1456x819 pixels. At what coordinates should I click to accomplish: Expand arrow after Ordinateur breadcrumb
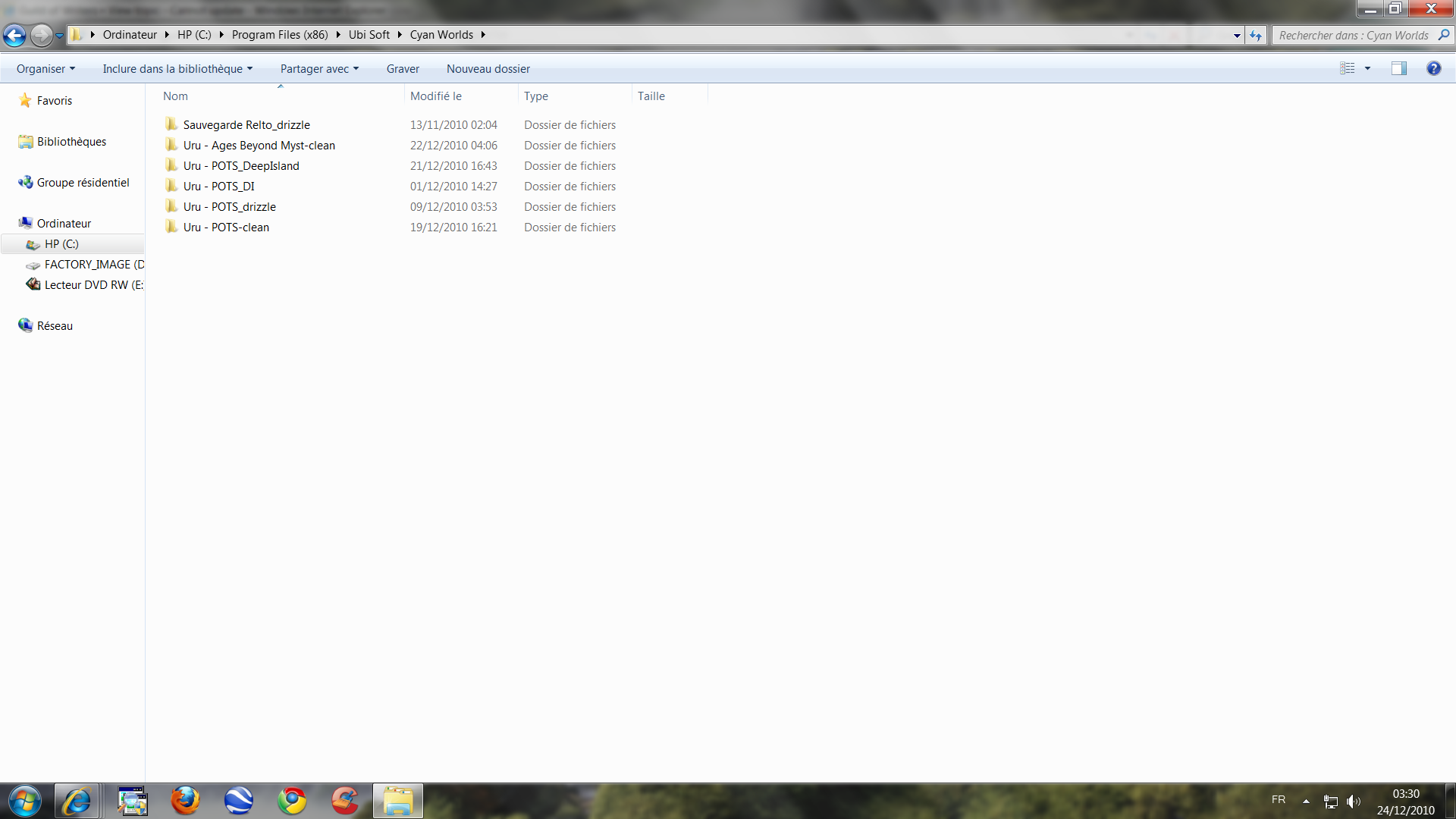coord(167,35)
